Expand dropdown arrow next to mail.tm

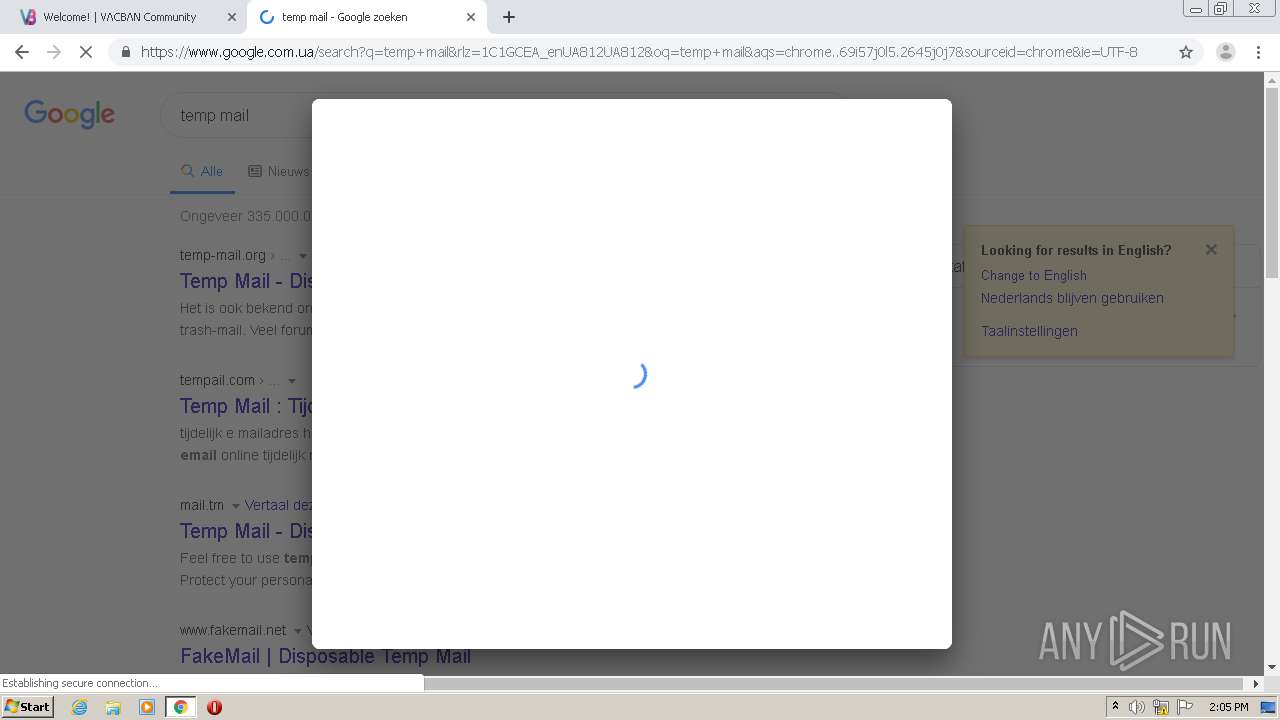coord(236,506)
